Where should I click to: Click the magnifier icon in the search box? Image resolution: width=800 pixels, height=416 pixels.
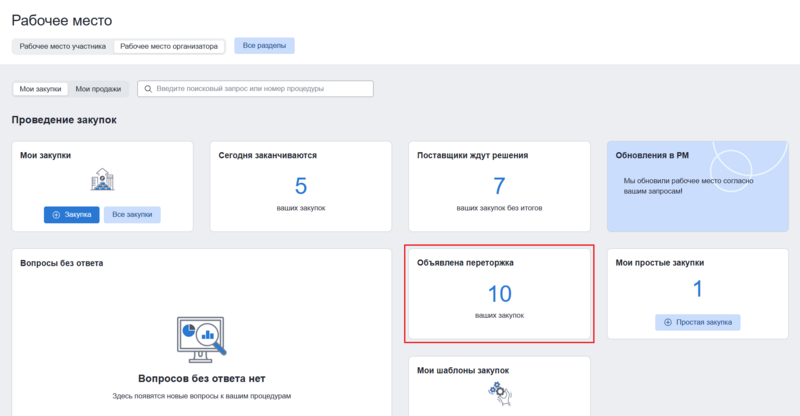[149, 89]
